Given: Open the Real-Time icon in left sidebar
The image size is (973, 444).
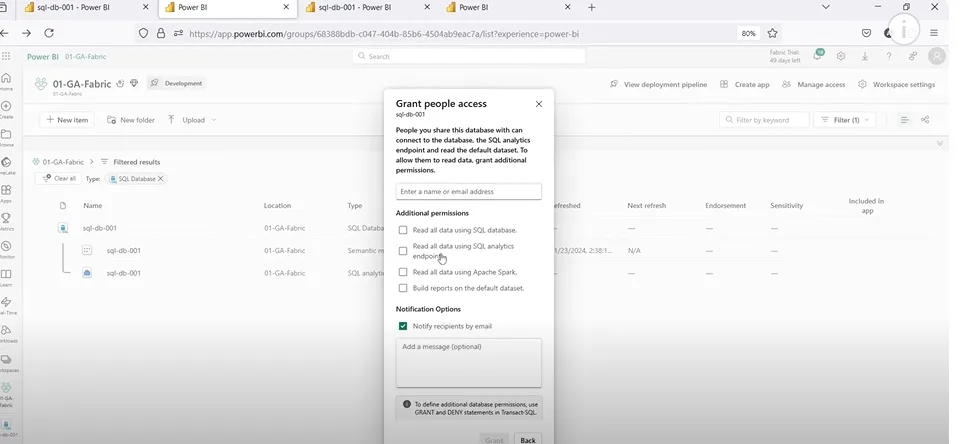Looking at the screenshot, I should [x=6, y=304].
